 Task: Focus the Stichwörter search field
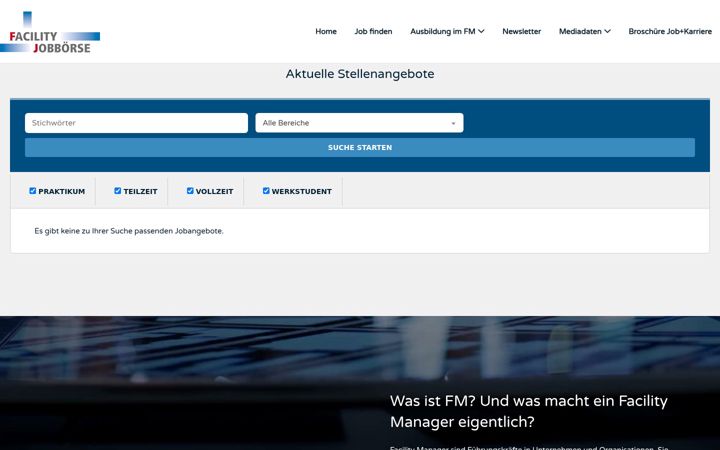click(136, 123)
